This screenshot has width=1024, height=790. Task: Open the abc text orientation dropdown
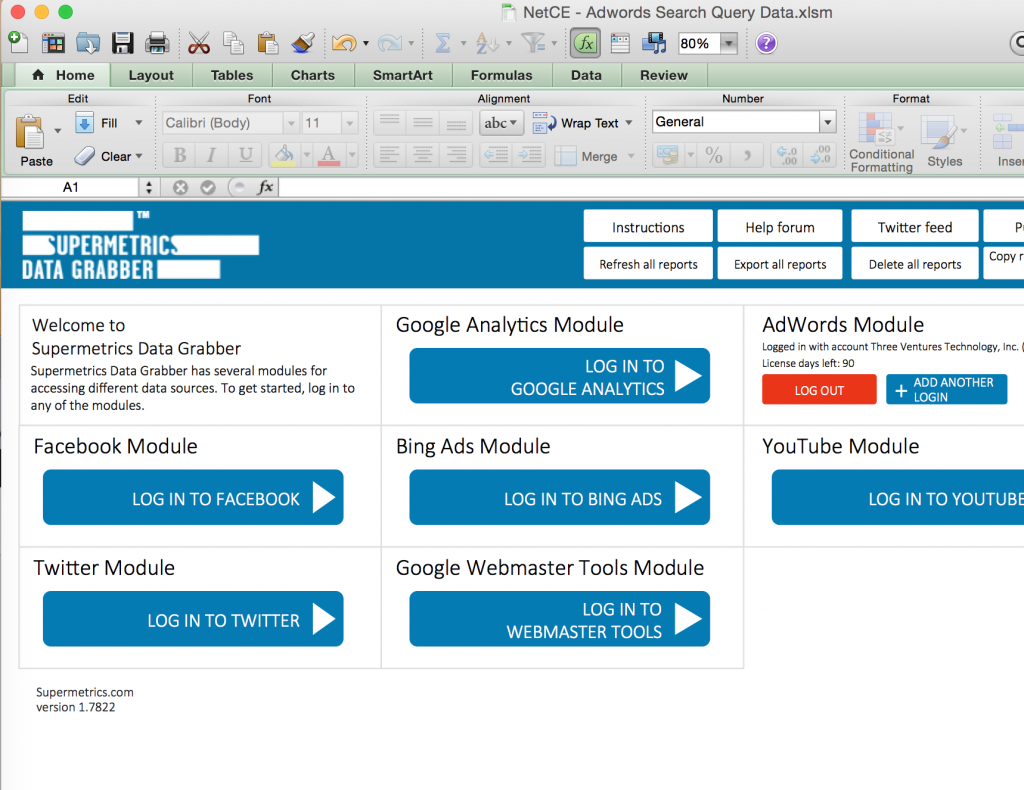(x=501, y=123)
